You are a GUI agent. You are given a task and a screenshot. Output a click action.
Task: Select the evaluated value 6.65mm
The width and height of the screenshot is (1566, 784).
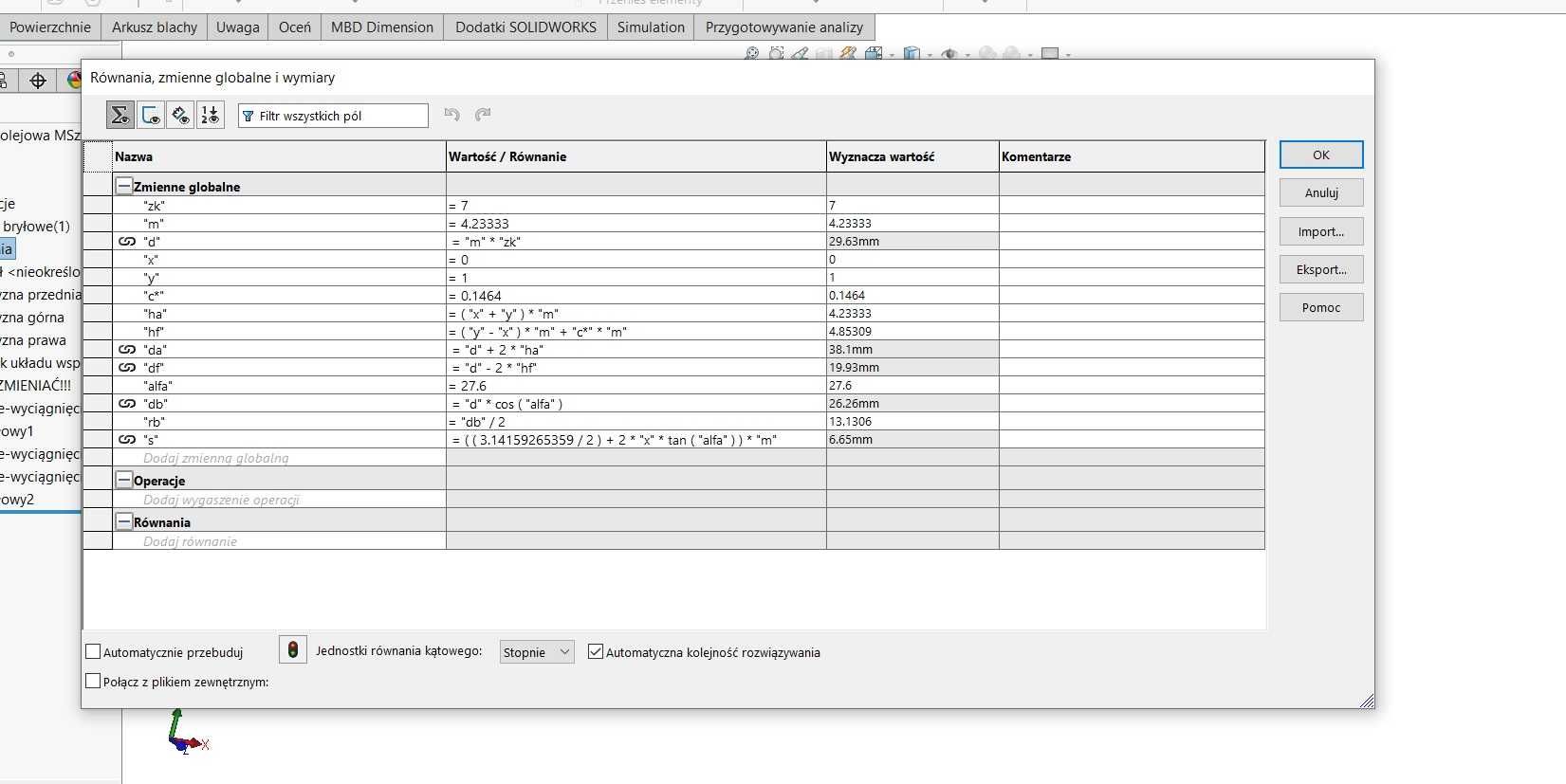(x=912, y=440)
